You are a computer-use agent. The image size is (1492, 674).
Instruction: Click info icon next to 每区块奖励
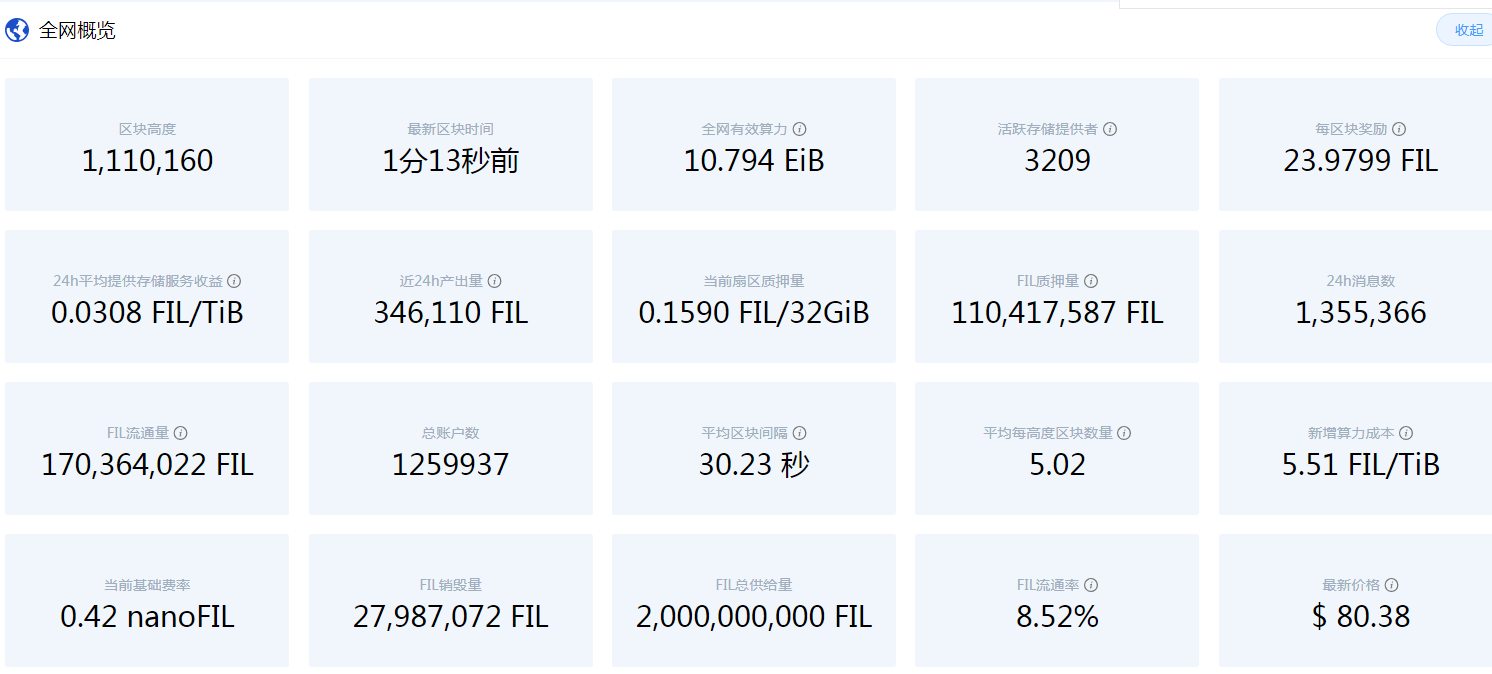pos(1399,129)
